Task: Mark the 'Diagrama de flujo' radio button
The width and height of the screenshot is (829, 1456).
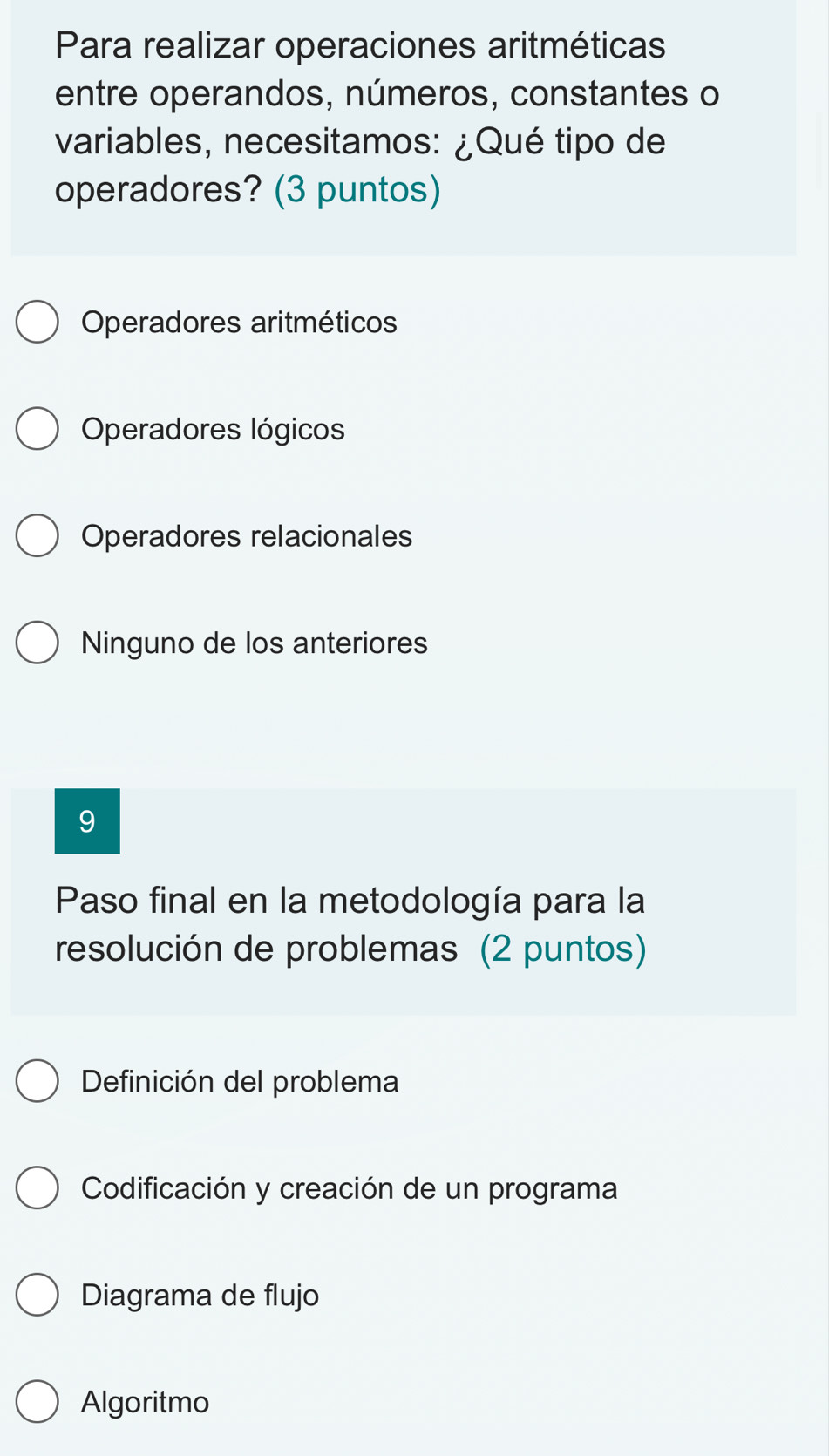Action: click(x=37, y=1296)
